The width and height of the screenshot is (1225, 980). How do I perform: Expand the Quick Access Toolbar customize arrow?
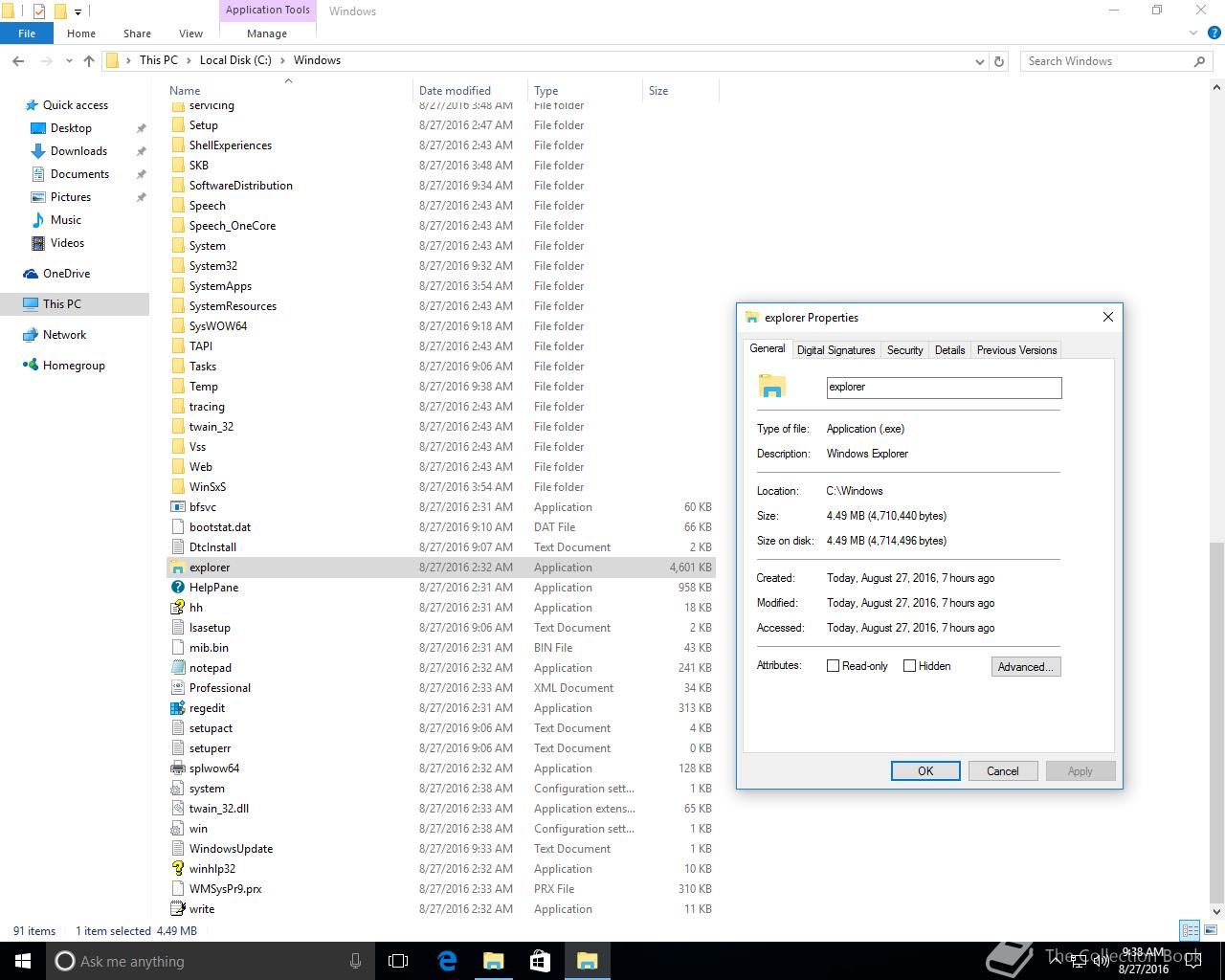[x=78, y=11]
